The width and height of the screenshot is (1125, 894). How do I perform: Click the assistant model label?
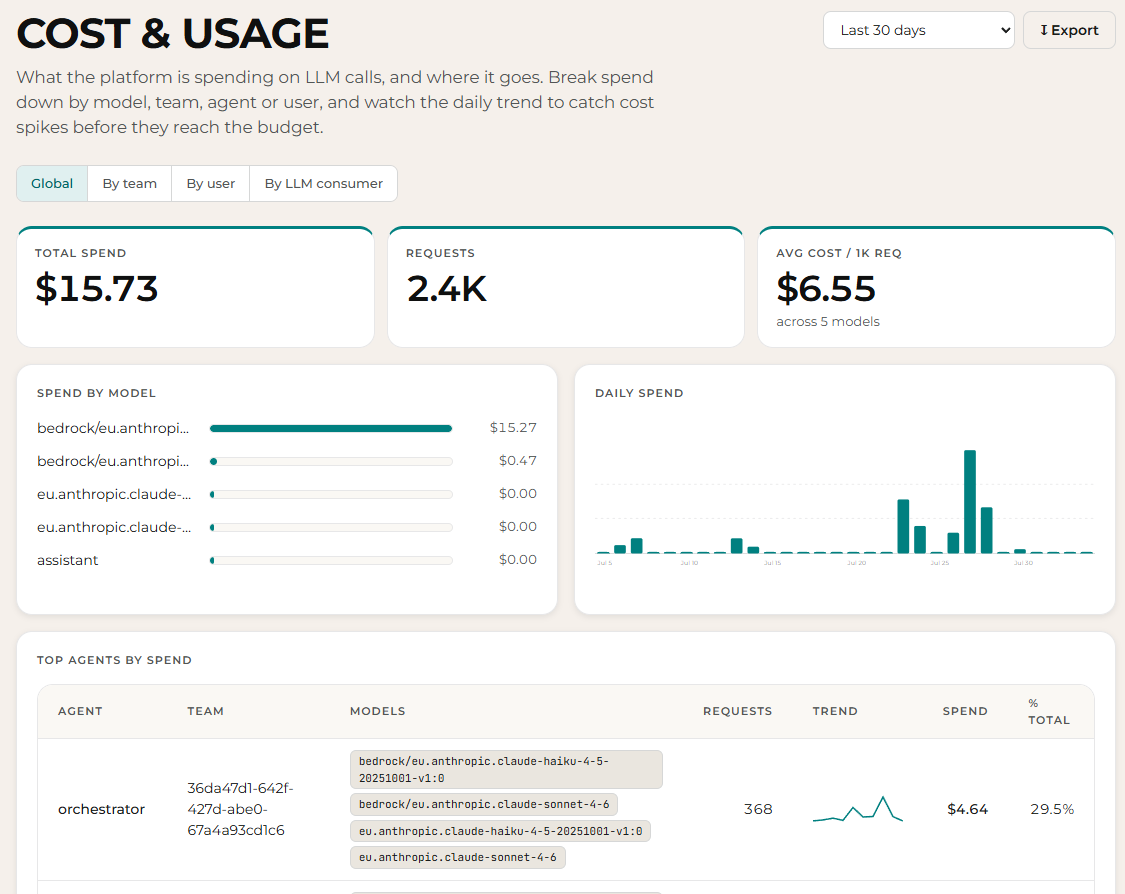[x=67, y=560]
